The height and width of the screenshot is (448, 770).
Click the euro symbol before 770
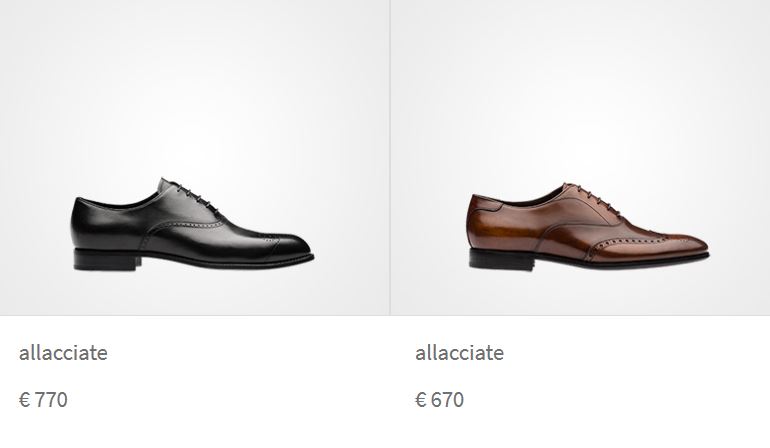pos(25,400)
